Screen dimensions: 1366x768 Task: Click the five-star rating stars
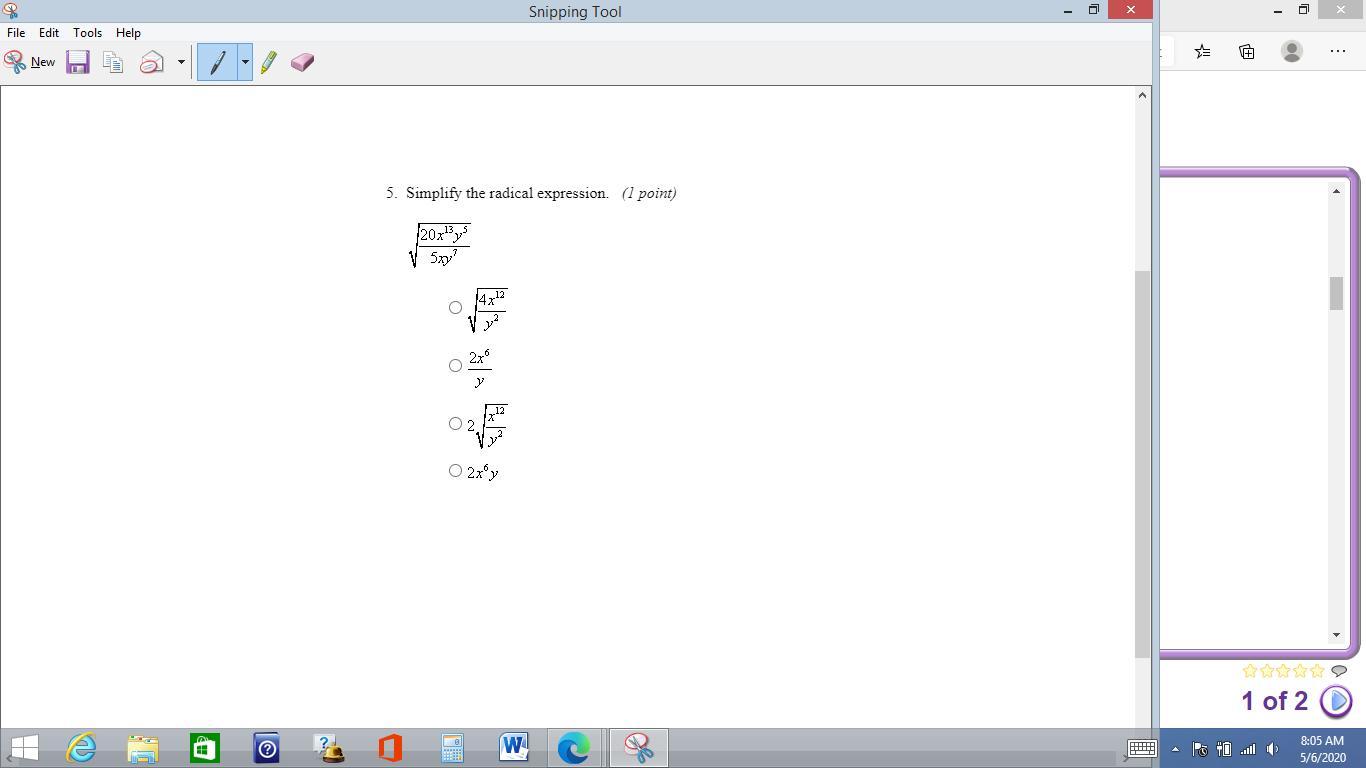[1283, 671]
